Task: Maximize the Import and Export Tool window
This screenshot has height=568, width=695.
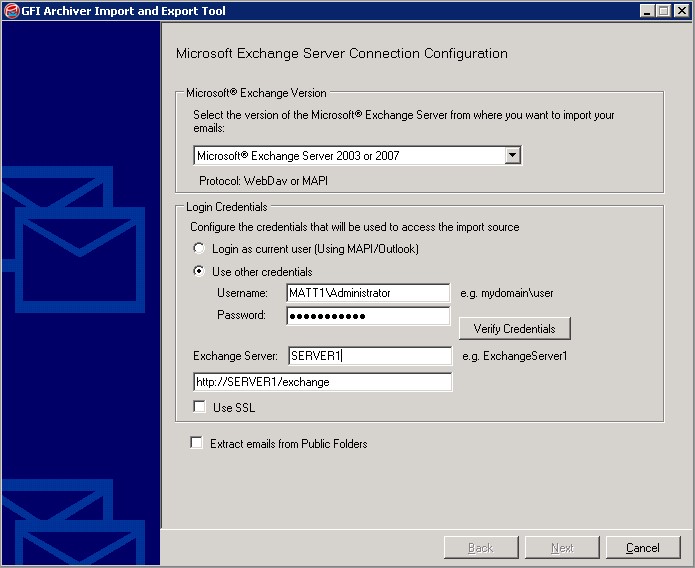Action: tap(664, 11)
